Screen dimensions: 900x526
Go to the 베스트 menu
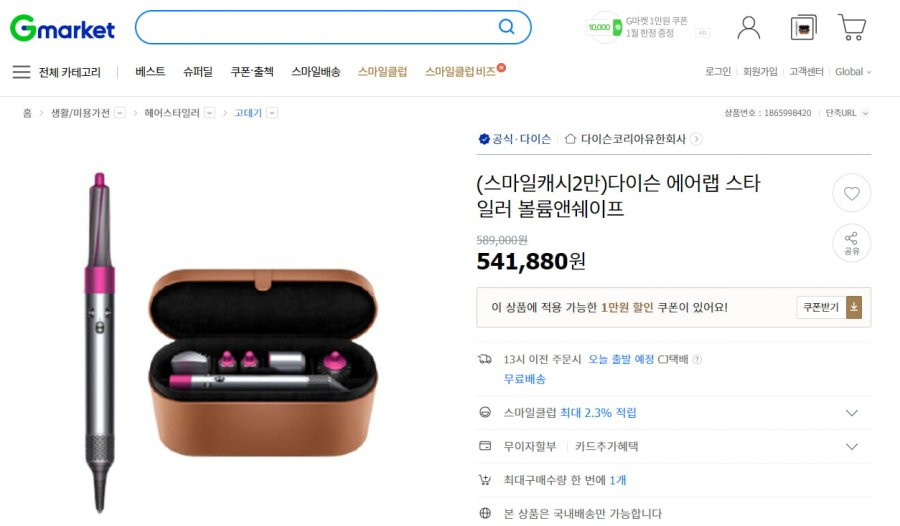(x=150, y=71)
